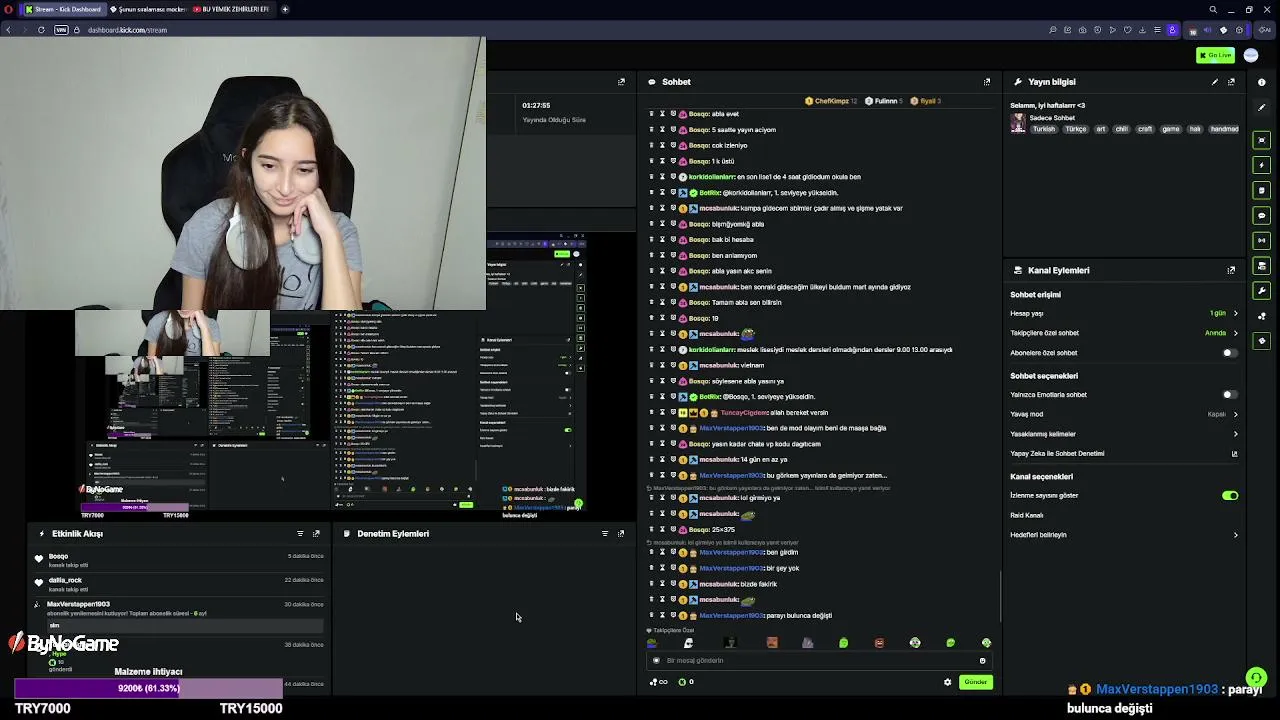Image resolution: width=1280 pixels, height=720 pixels.
Task: Delete Bosqo's 'abla evet' message
Action: click(651, 114)
